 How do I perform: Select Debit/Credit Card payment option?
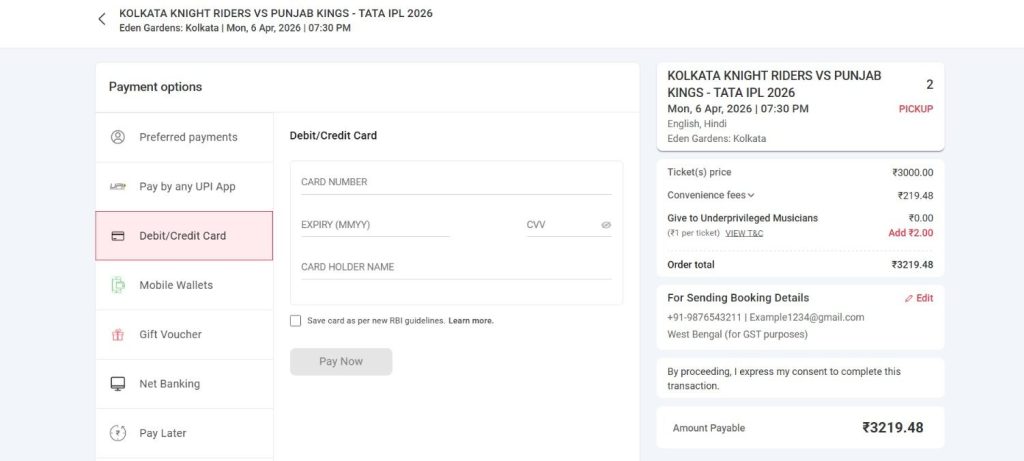(x=184, y=236)
